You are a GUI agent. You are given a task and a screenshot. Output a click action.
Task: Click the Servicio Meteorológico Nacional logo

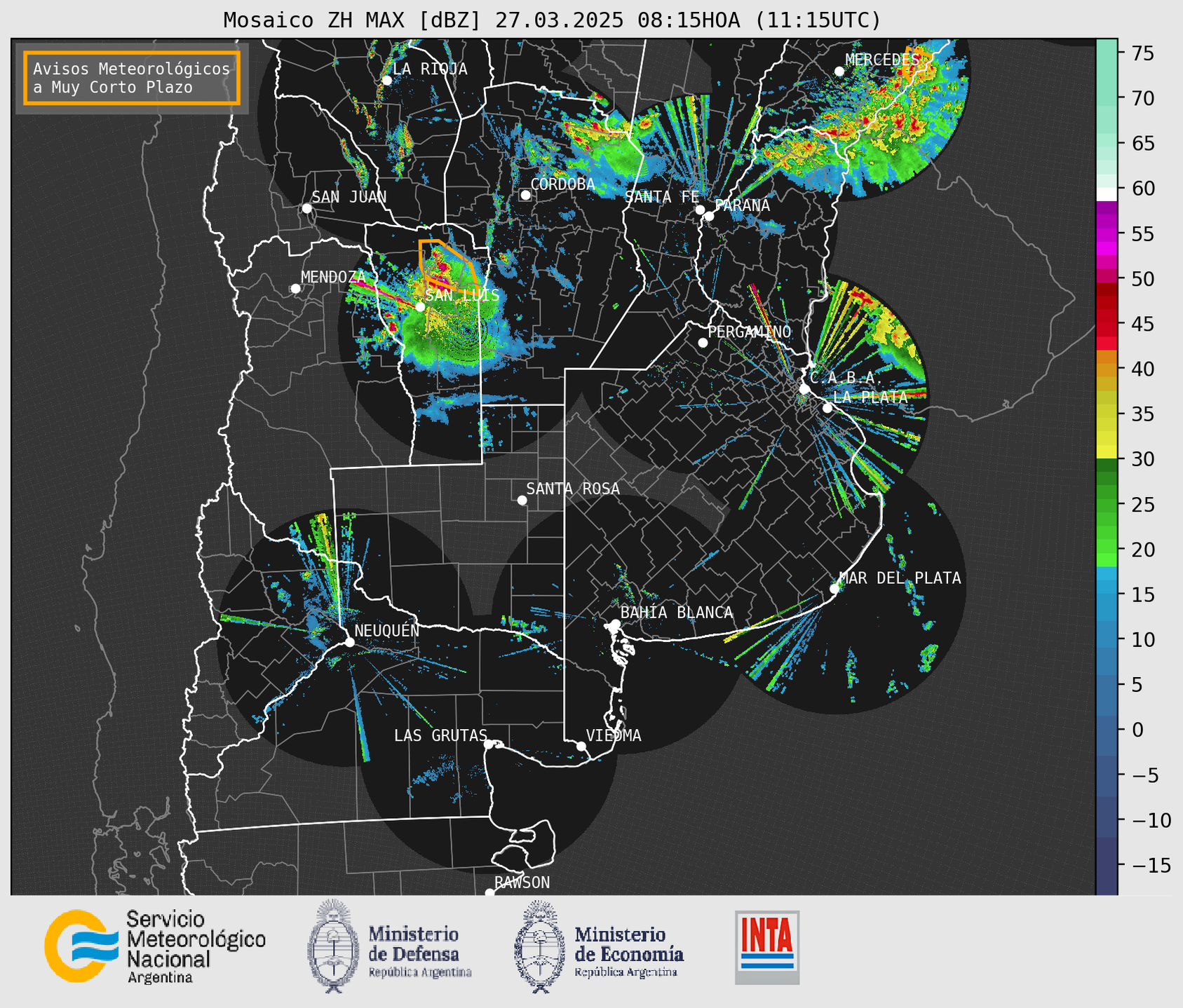tap(155, 946)
